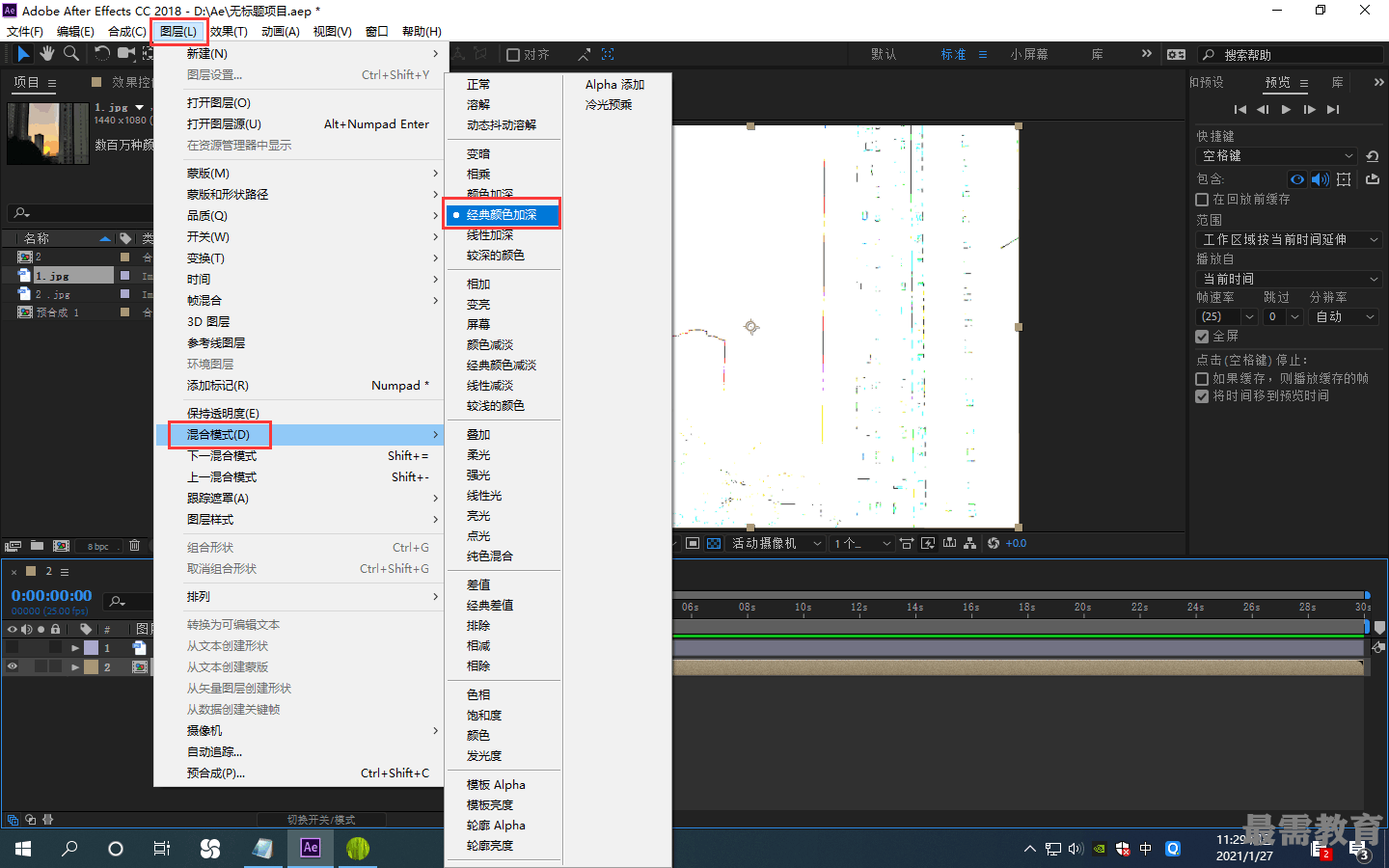The height and width of the screenshot is (868, 1389).
Task: Create new folder in project panel
Action: click(x=37, y=546)
